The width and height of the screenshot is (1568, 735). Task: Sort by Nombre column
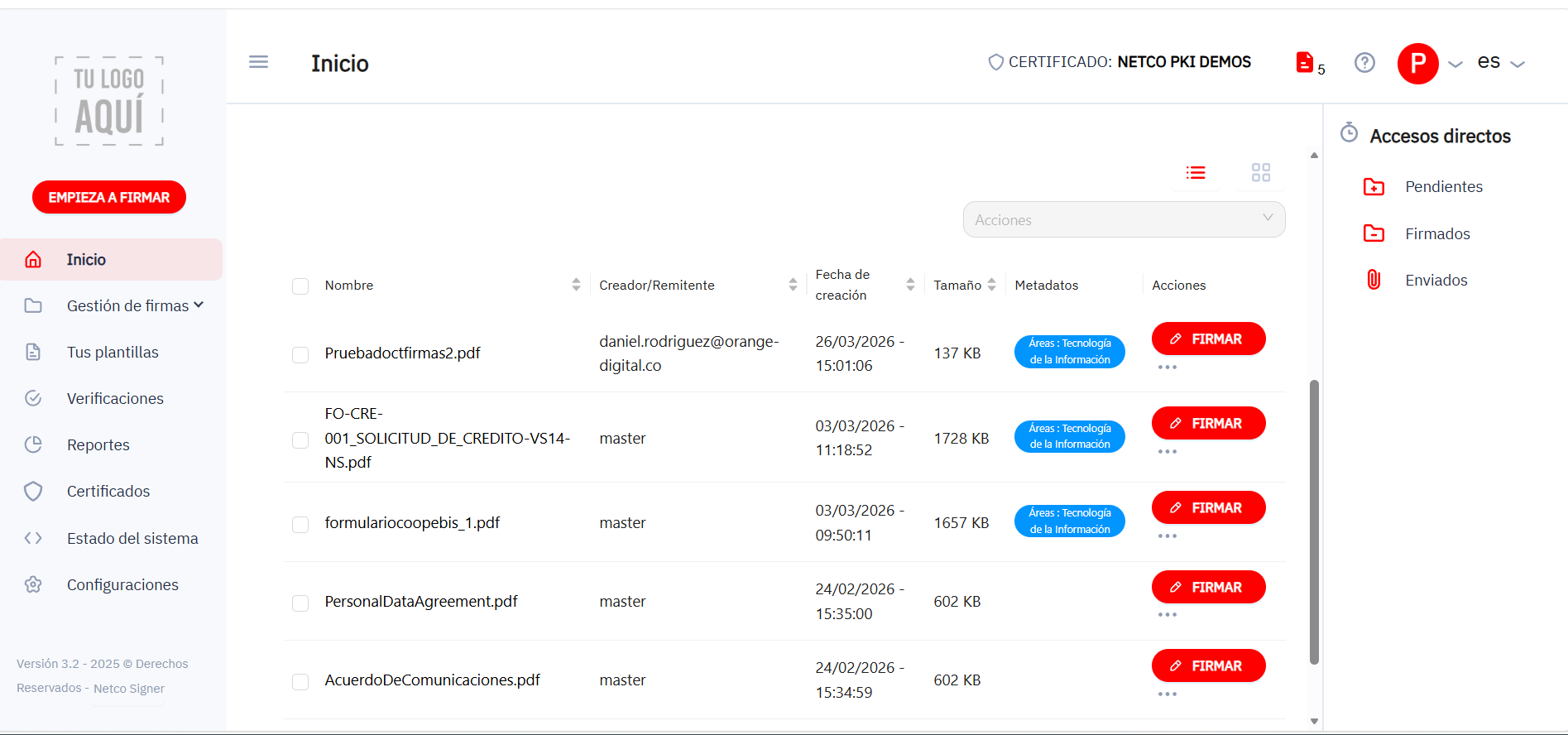[x=576, y=285]
